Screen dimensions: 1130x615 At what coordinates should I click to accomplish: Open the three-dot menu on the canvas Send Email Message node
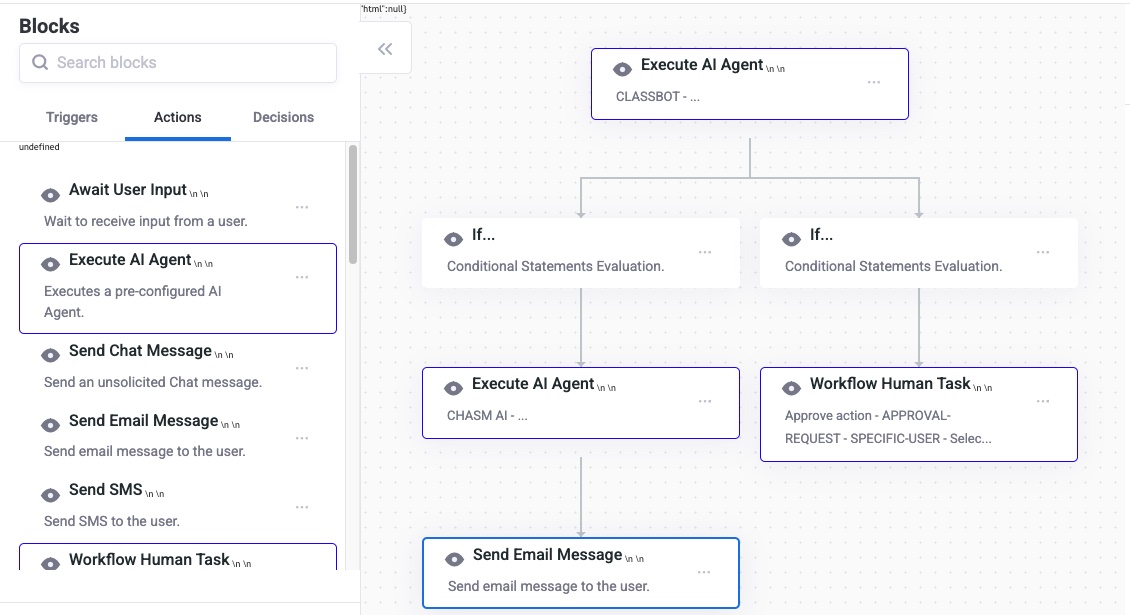click(704, 572)
